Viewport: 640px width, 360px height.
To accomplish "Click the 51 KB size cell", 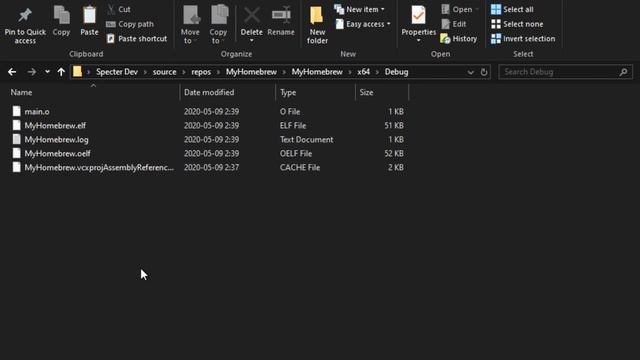I will click(x=394, y=125).
